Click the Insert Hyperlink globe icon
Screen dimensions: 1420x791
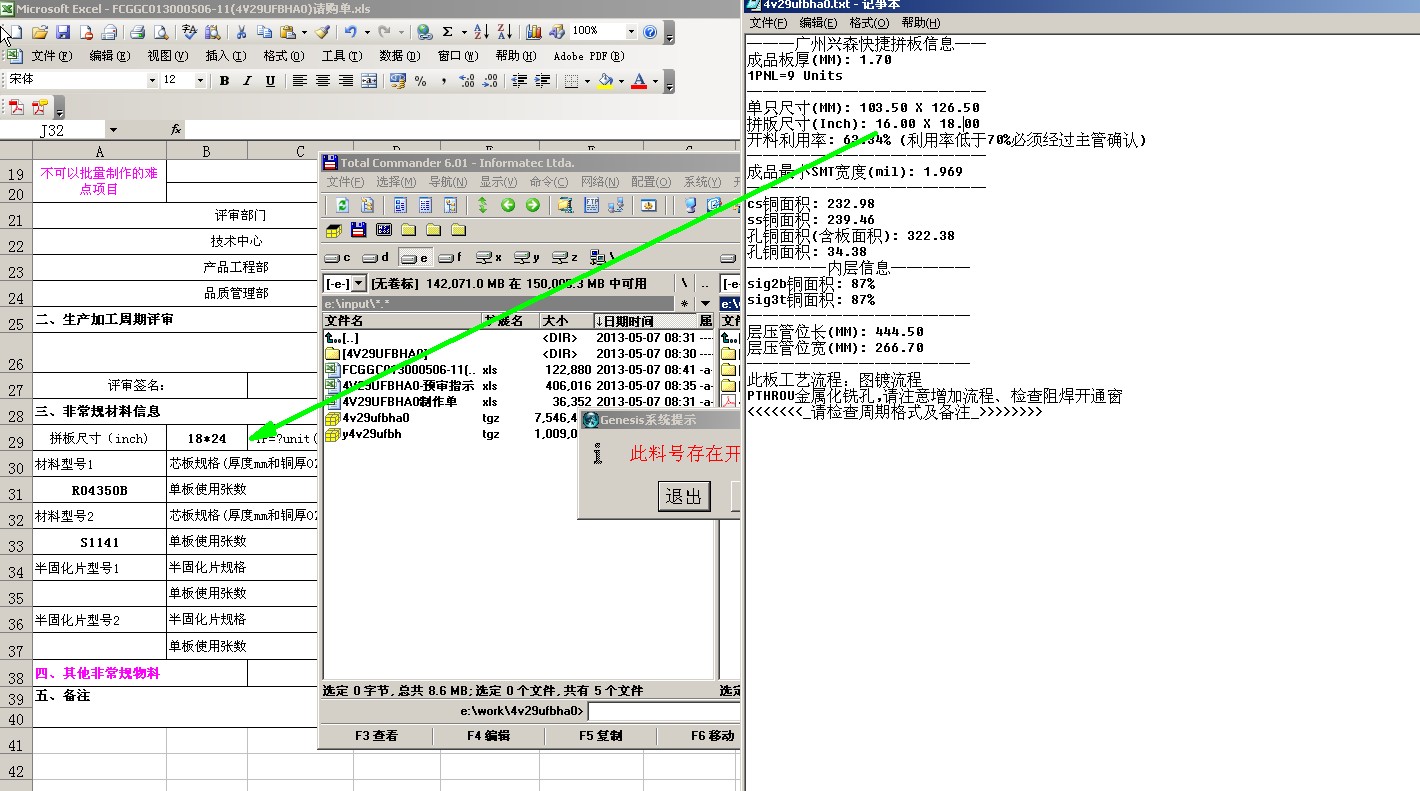pyautogui.click(x=424, y=32)
